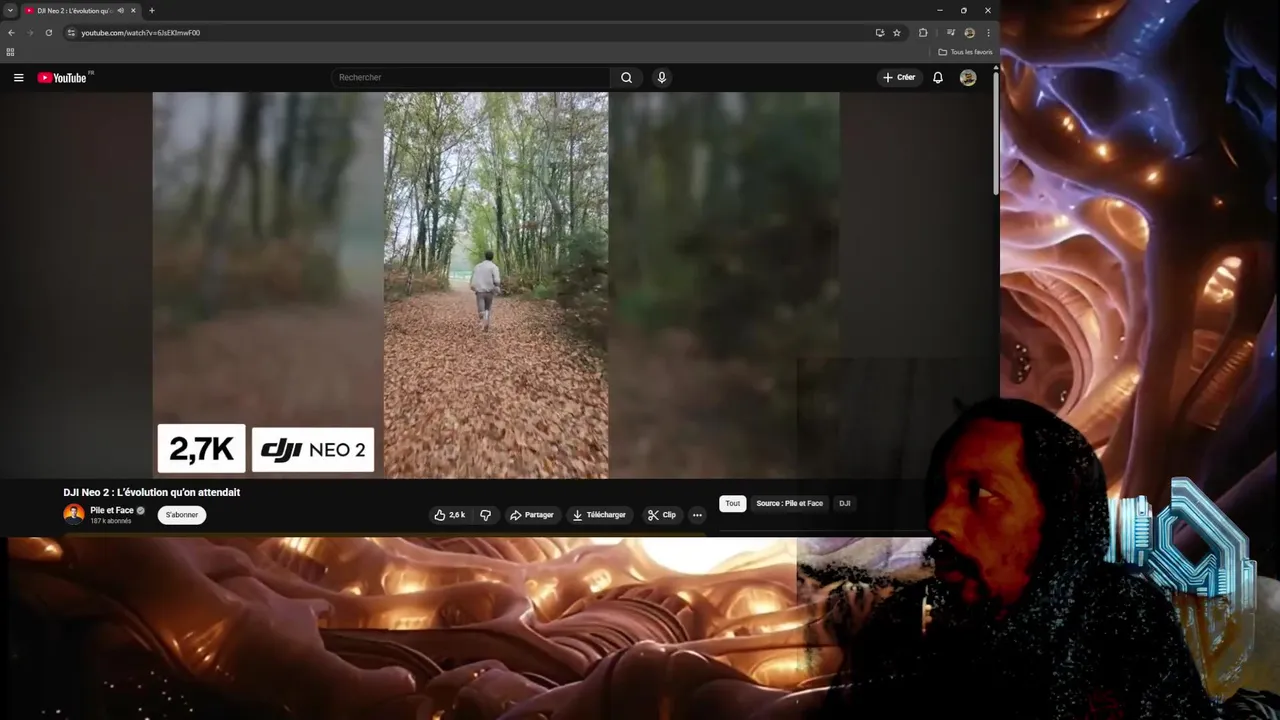Open the three-dot more actions menu
The image size is (1280, 720).
(x=697, y=515)
